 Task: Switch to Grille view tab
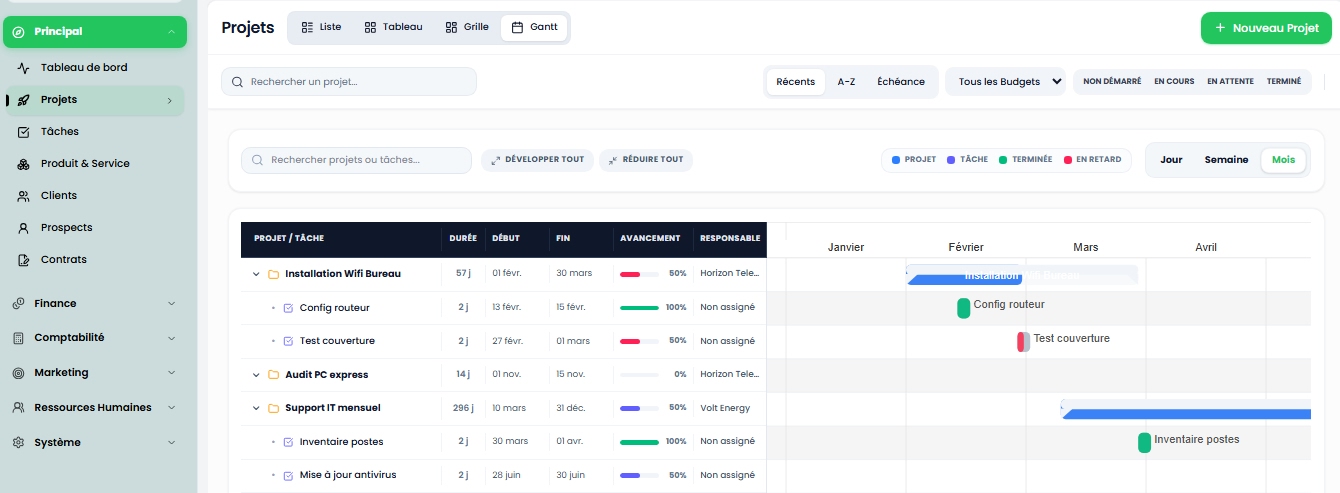point(467,27)
